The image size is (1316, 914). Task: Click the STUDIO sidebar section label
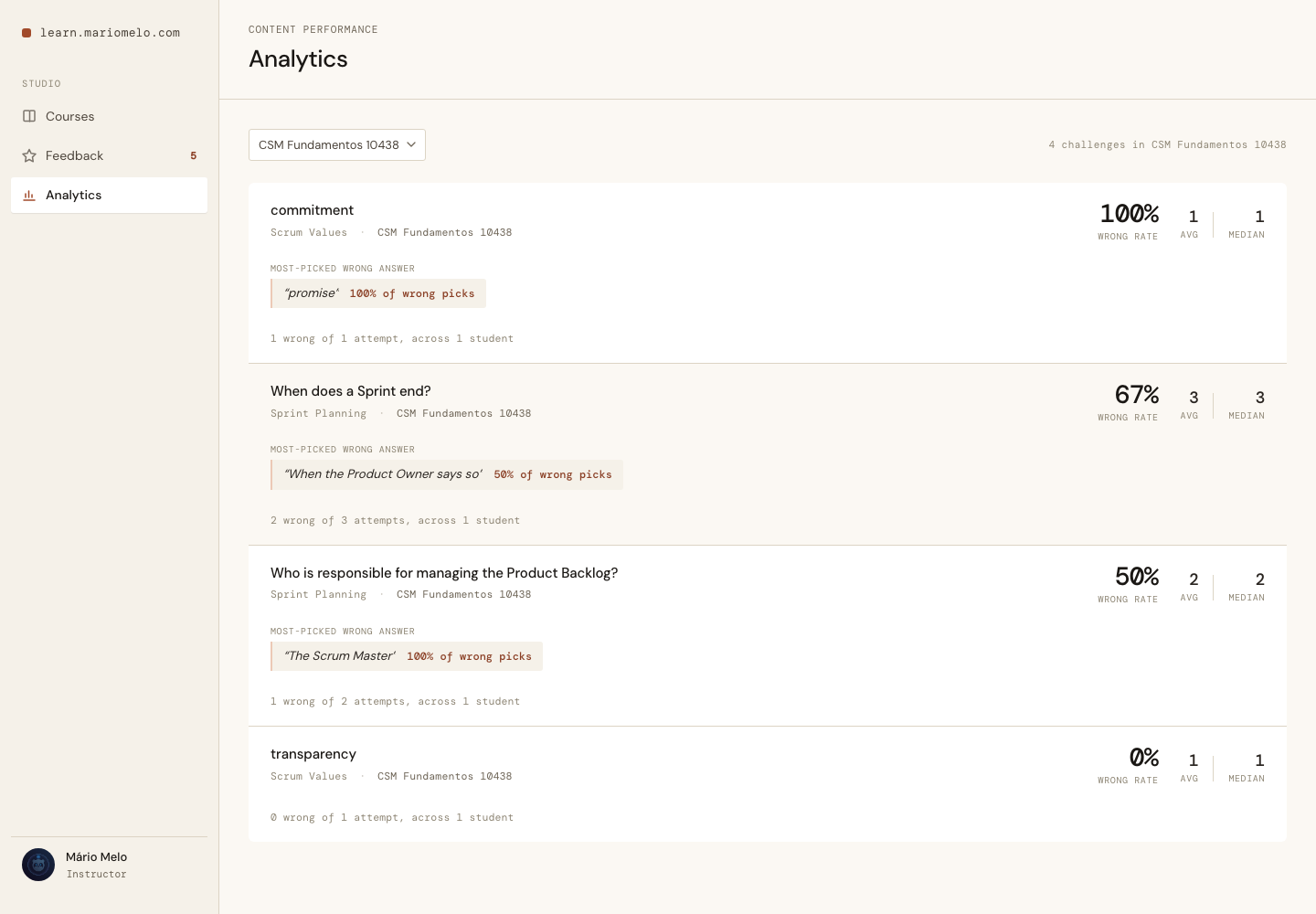(x=41, y=84)
